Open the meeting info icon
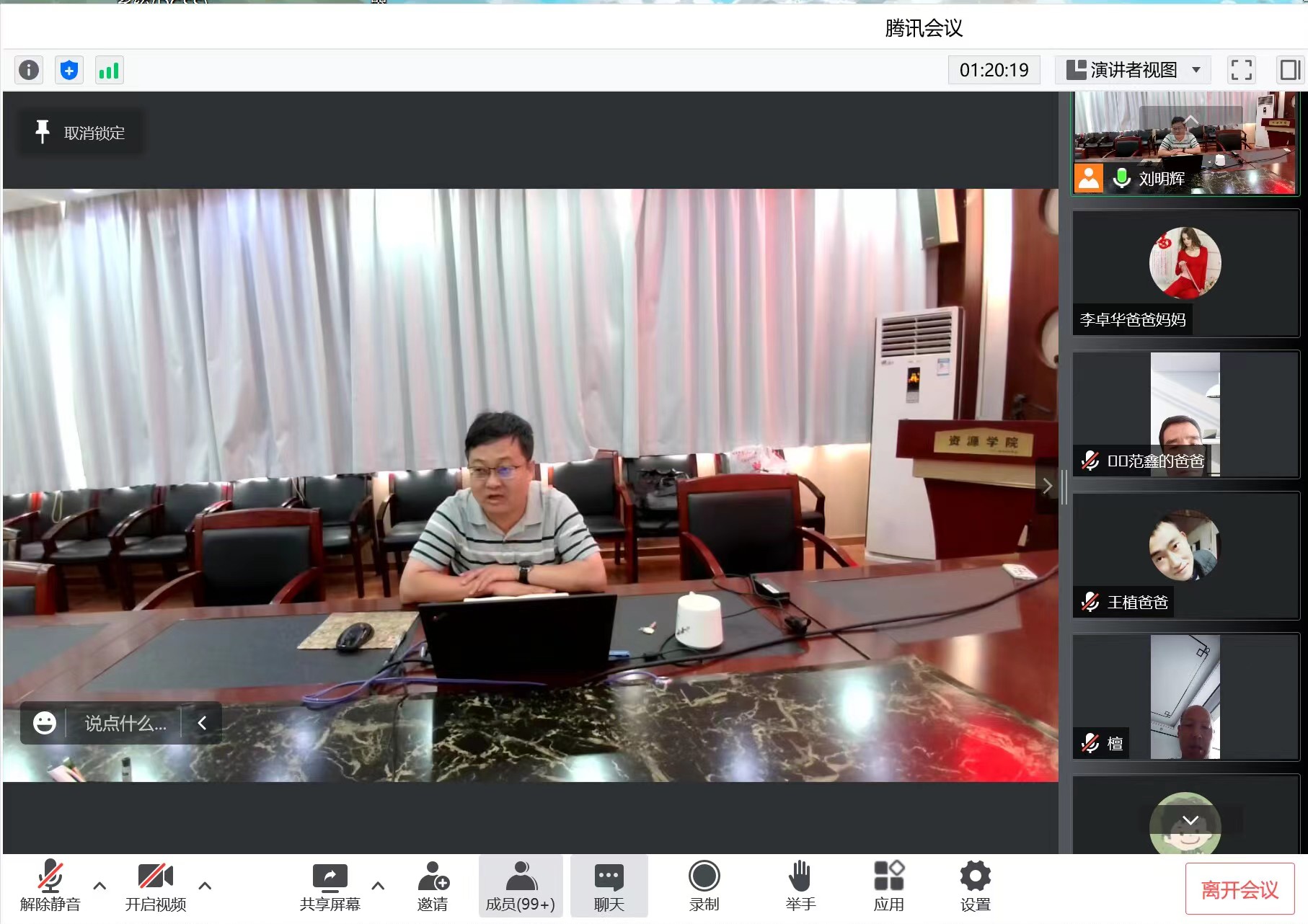 click(x=29, y=70)
